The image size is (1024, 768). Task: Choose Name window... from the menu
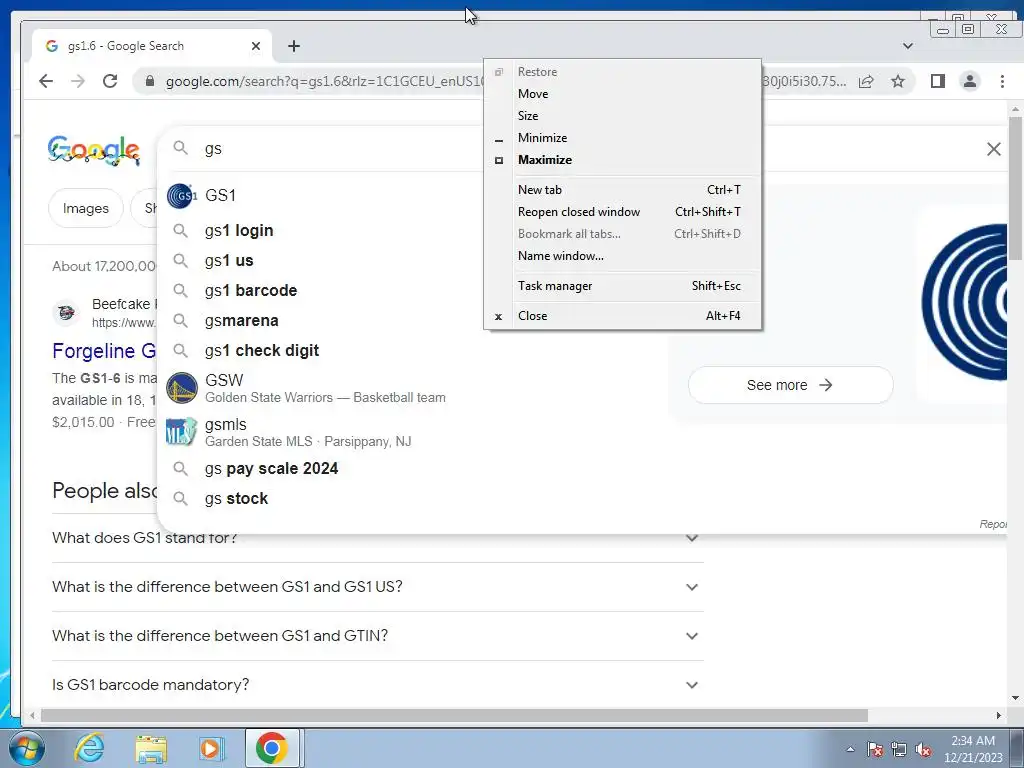click(x=622, y=256)
